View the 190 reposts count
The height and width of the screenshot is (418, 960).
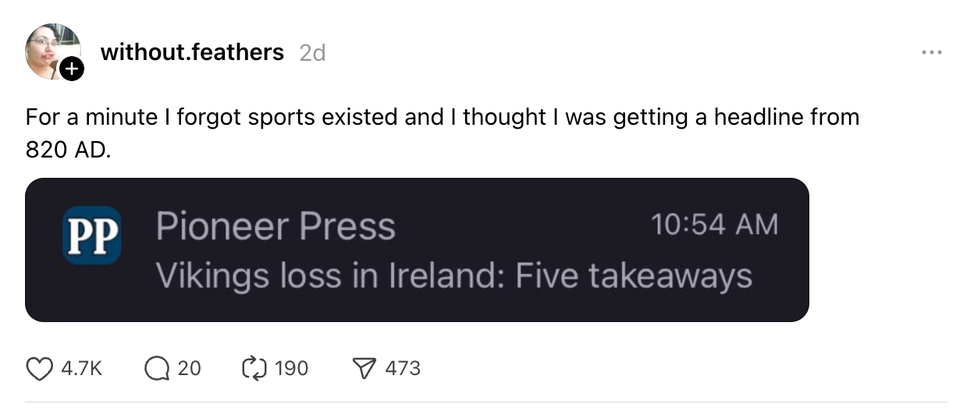click(x=291, y=369)
